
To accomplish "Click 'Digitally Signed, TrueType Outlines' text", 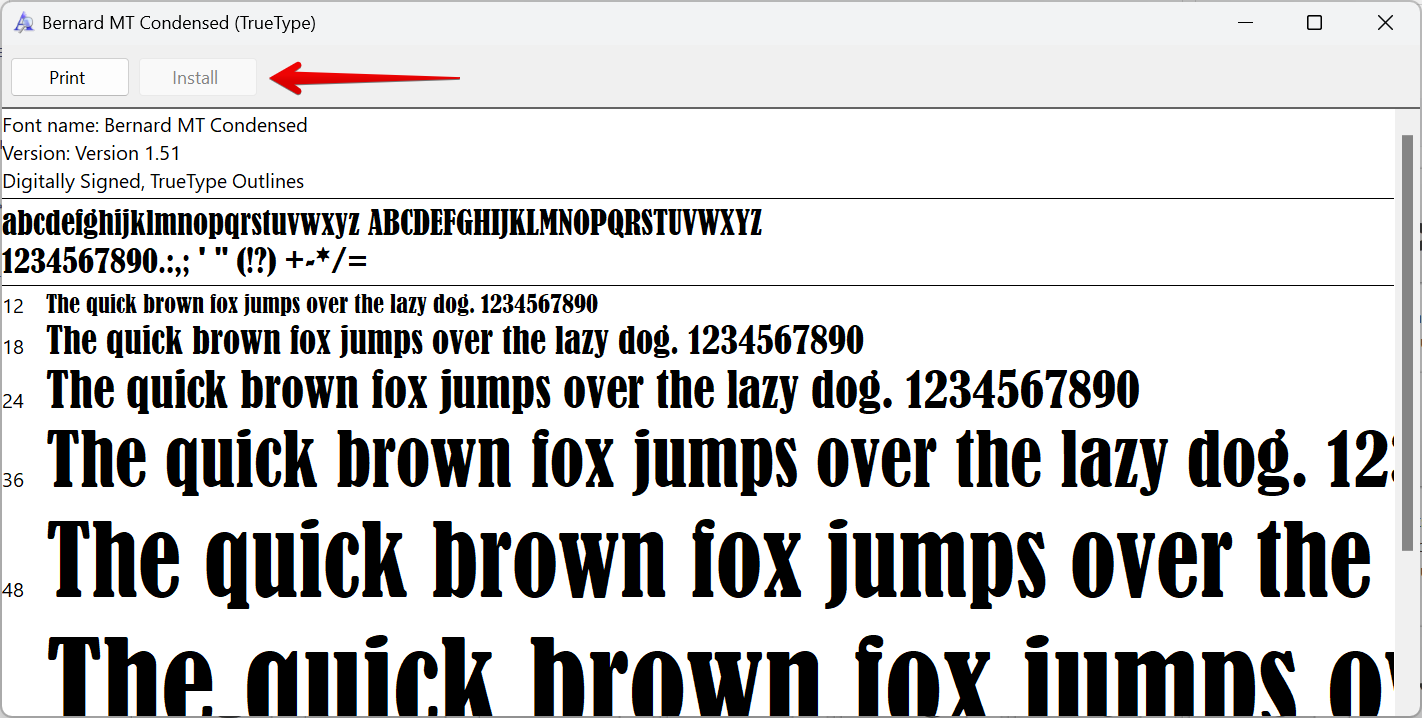I will (153, 181).
